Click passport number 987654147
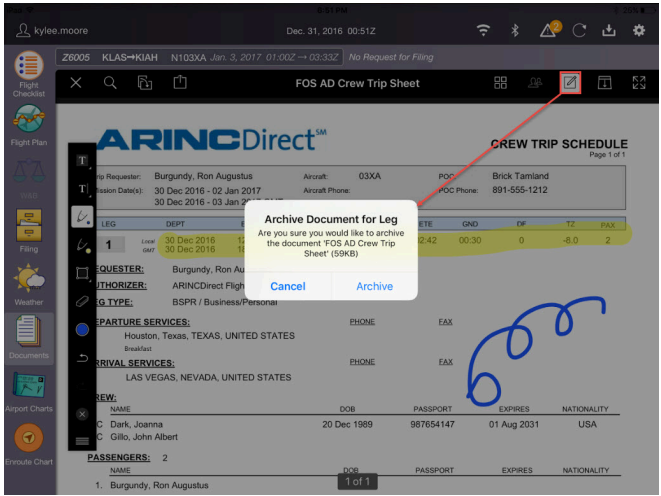The image size is (661, 496). (x=433, y=424)
